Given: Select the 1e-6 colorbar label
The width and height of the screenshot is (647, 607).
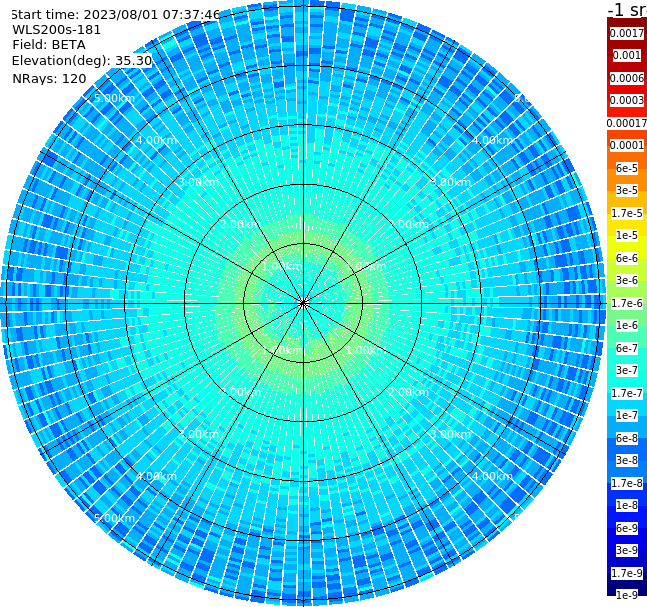Looking at the screenshot, I should click(627, 325).
